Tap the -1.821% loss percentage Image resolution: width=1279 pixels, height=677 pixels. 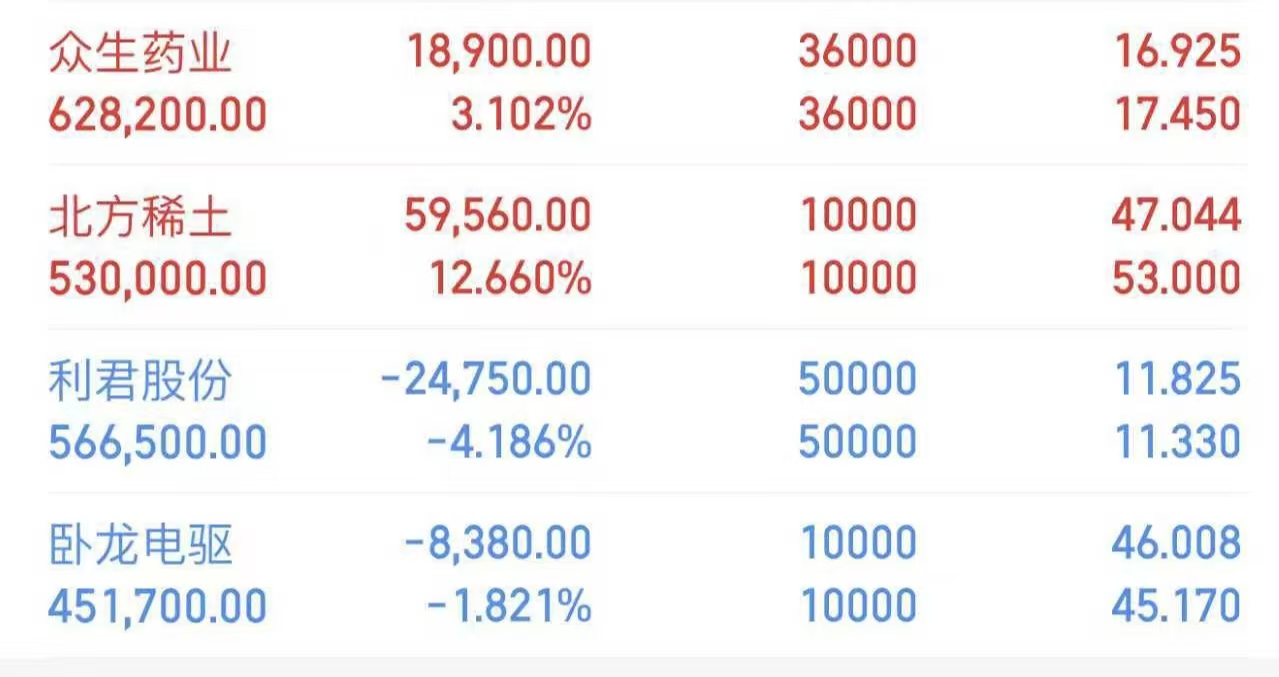tap(509, 606)
